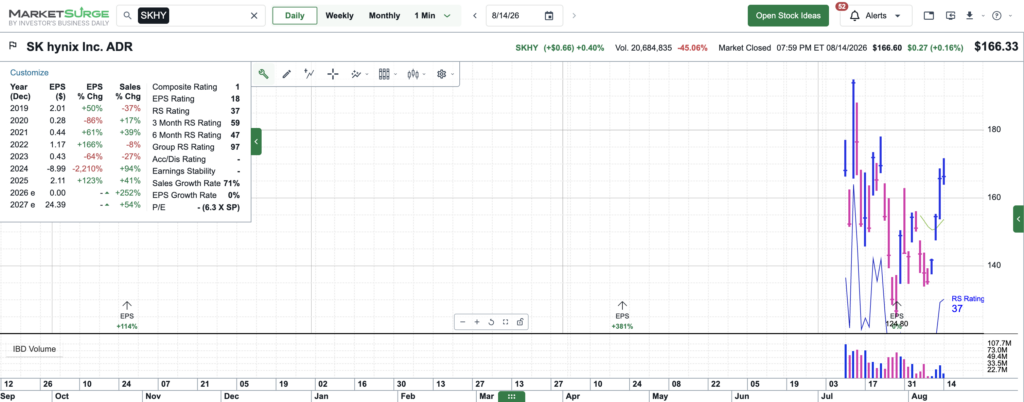Click the $166.33 last price

(x=995, y=47)
